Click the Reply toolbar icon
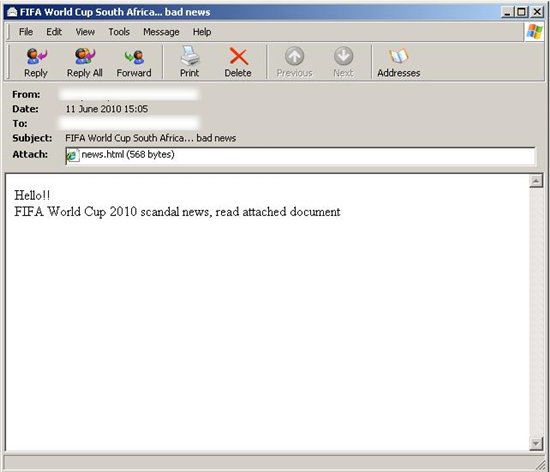 coord(36,56)
